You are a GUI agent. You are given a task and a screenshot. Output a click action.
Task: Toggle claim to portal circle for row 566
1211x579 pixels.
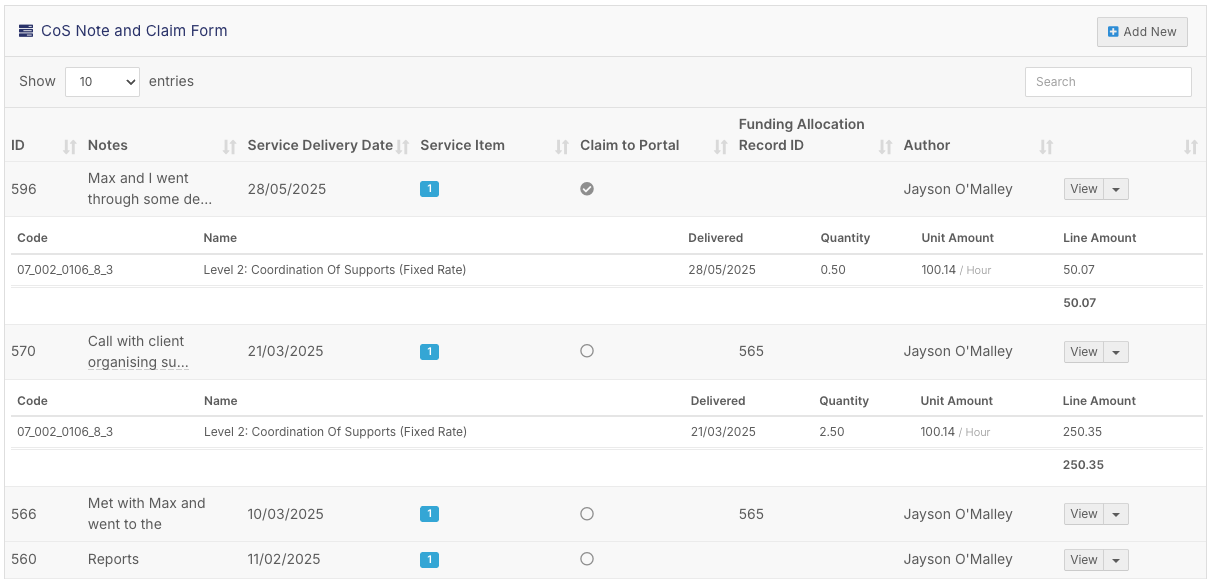coord(587,514)
